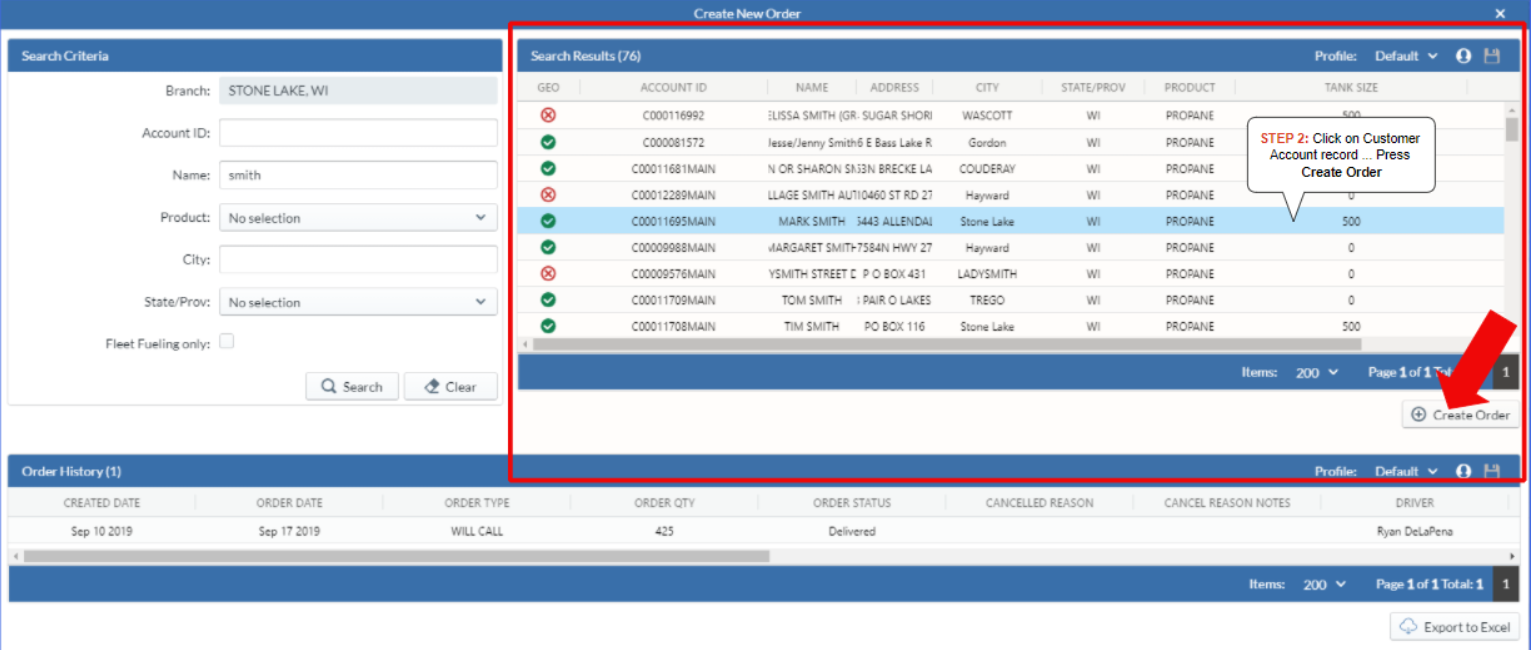Open the Order History Profile Default dropdown
Viewport: 1531px width, 650px height.
click(x=1406, y=471)
